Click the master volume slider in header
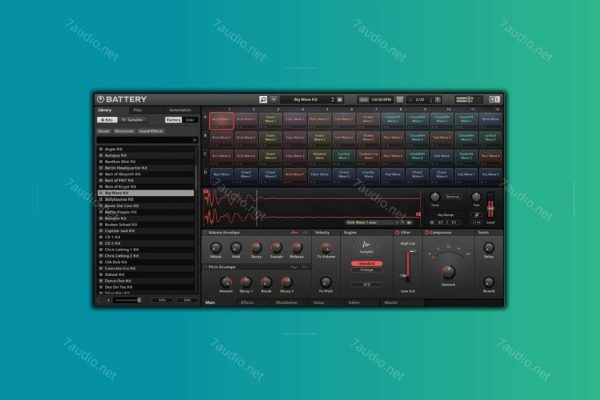The height and width of the screenshot is (400, 600). (x=469, y=100)
